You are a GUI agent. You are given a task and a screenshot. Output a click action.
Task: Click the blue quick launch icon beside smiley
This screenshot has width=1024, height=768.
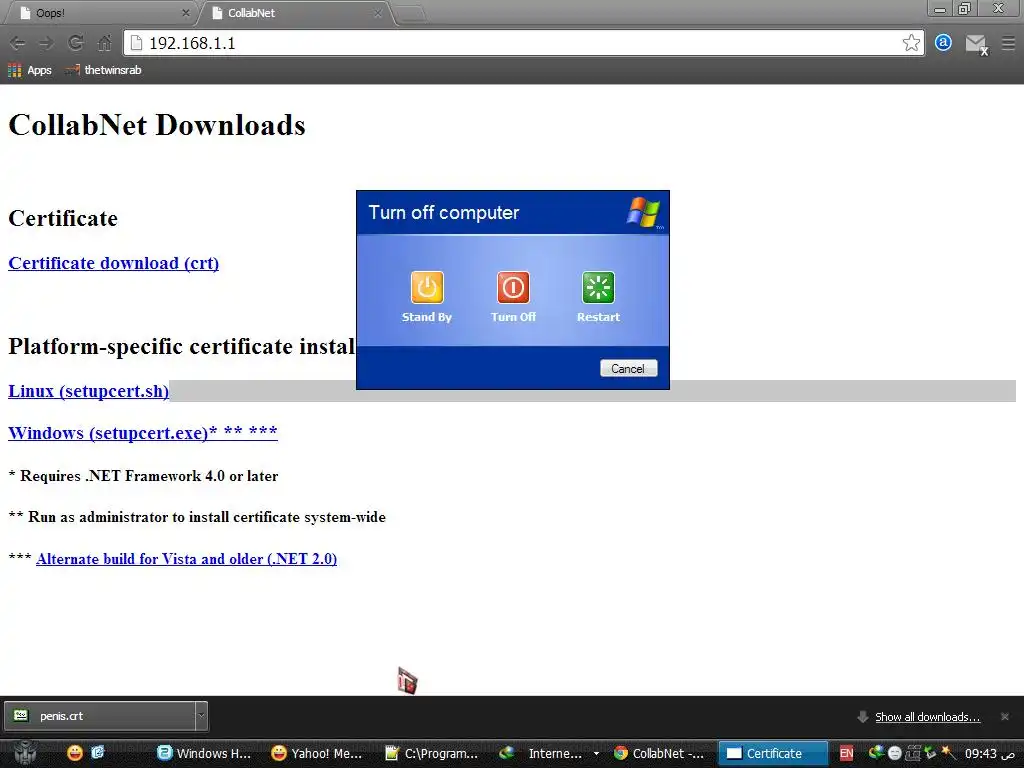point(97,753)
